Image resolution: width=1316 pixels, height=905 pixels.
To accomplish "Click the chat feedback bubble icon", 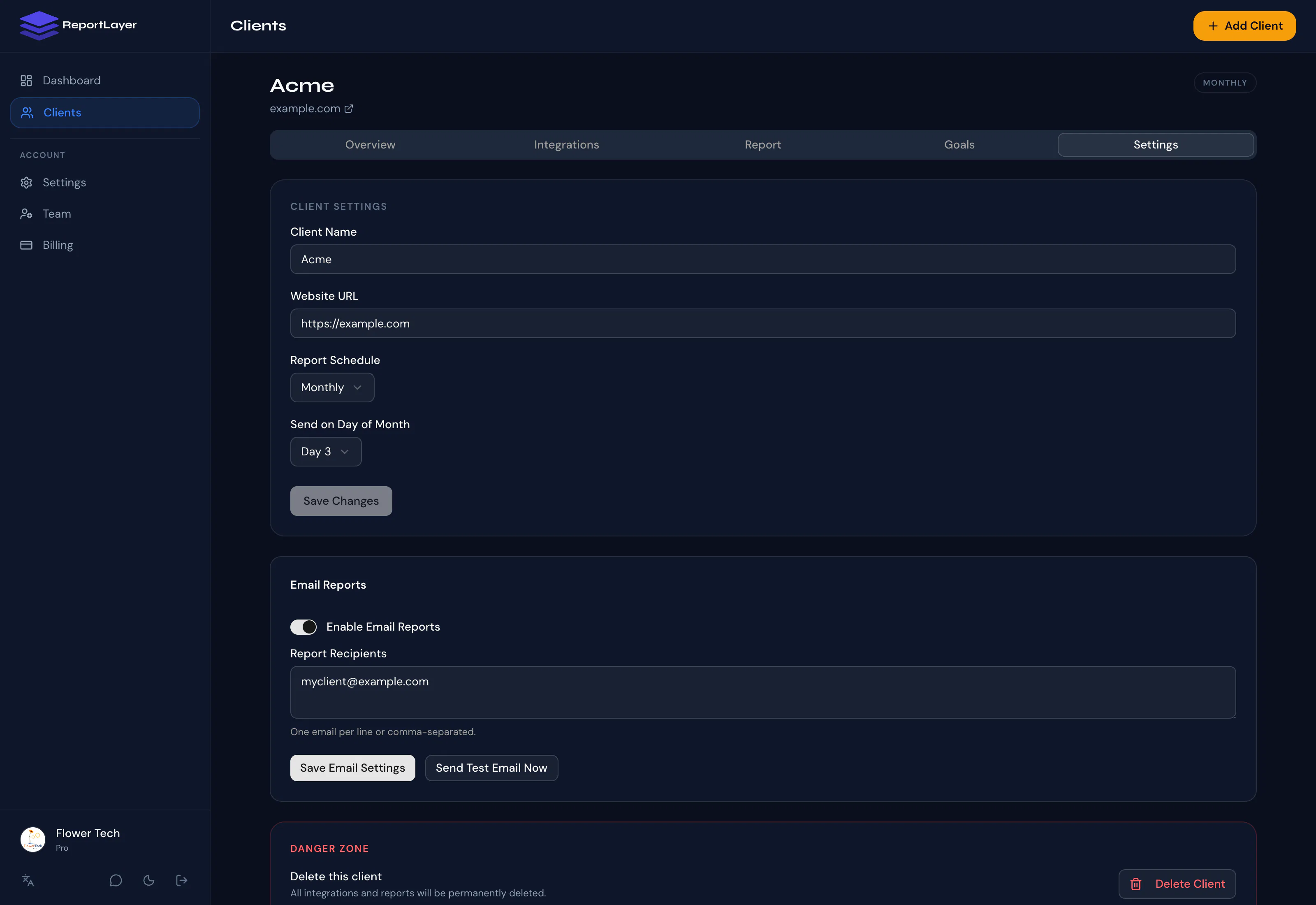I will click(x=116, y=880).
